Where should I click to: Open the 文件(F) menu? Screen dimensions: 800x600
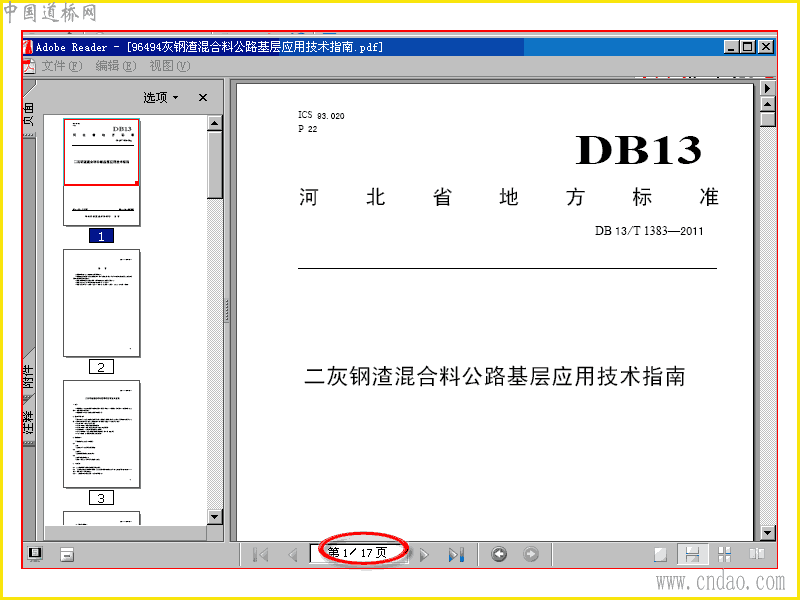coord(61,66)
